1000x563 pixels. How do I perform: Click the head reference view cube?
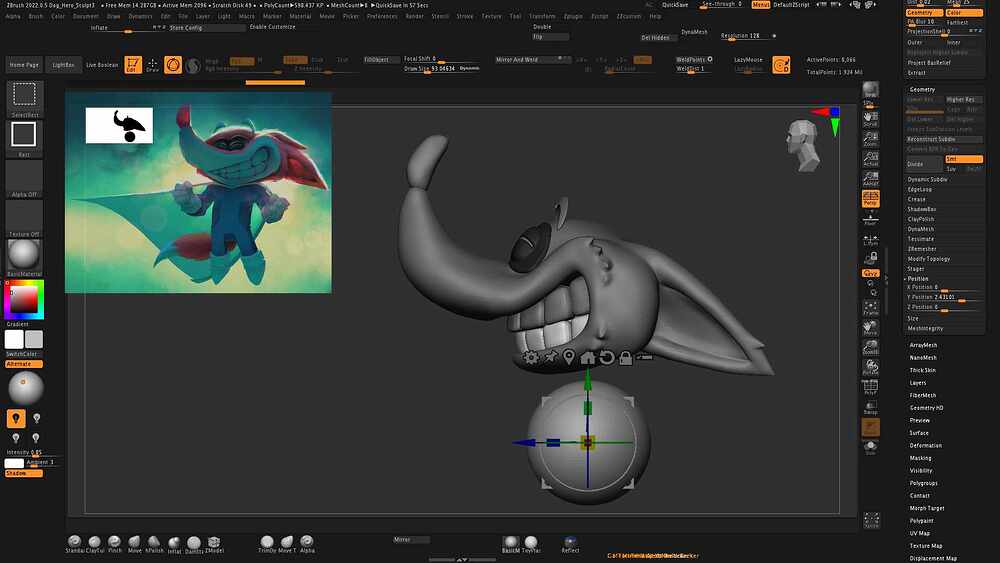[802, 145]
